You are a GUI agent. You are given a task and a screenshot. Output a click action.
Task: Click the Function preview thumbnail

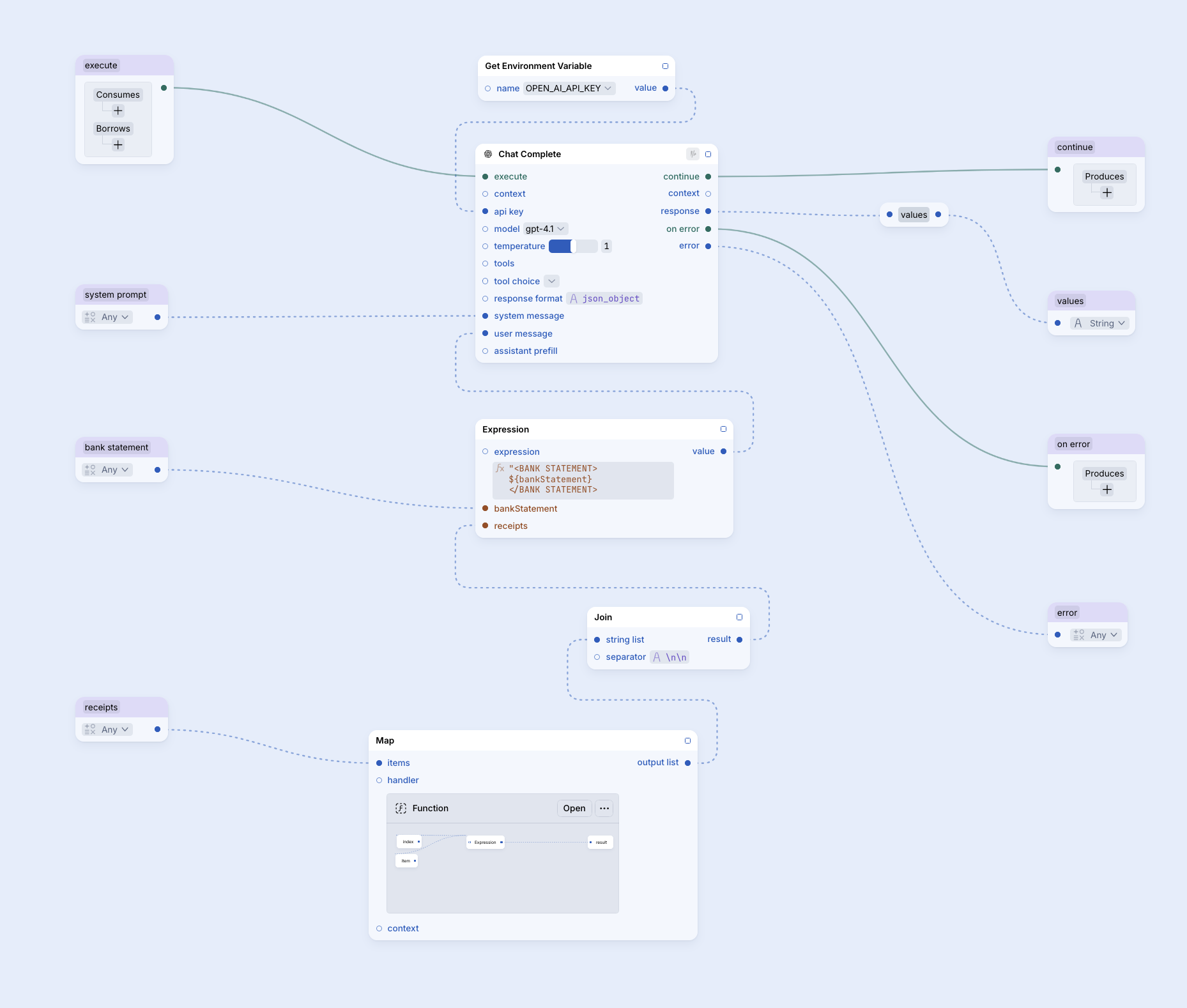pos(503,868)
